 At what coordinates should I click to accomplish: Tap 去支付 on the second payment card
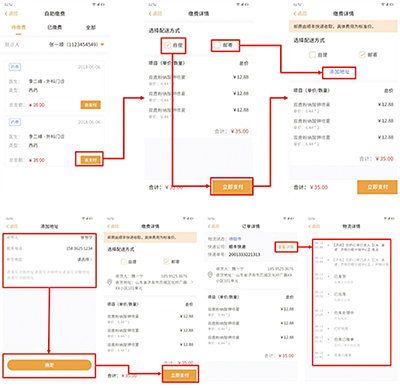pyautogui.click(x=90, y=160)
